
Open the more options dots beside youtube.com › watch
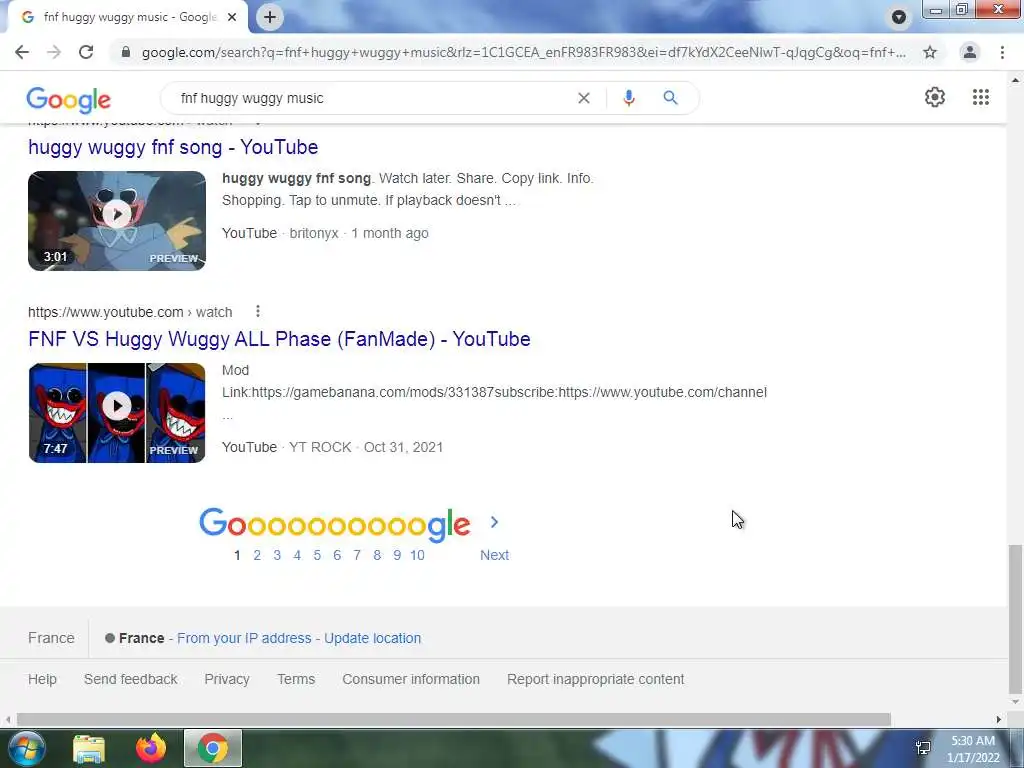pos(258,312)
